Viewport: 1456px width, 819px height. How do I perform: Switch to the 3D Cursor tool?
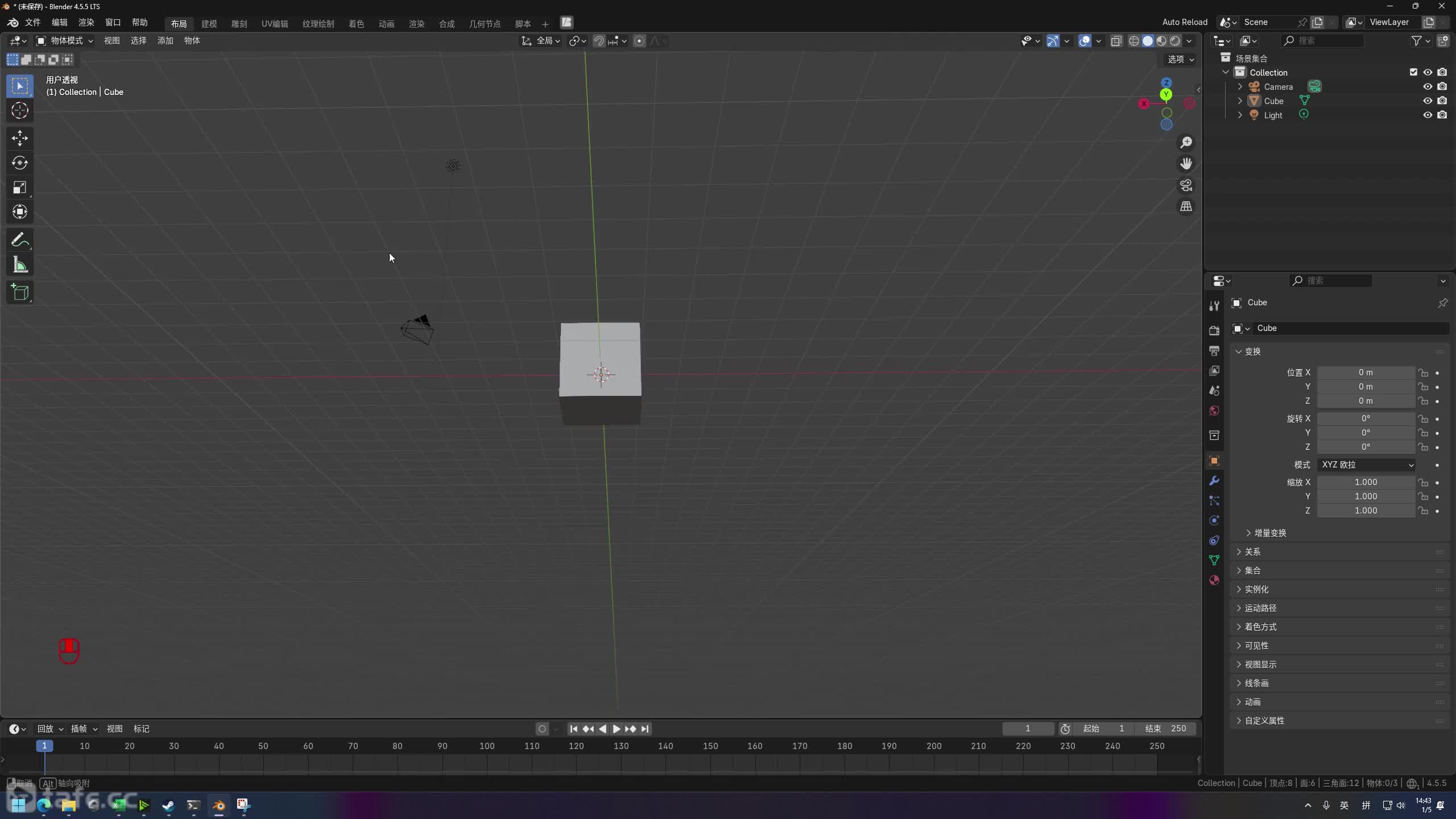(x=20, y=110)
